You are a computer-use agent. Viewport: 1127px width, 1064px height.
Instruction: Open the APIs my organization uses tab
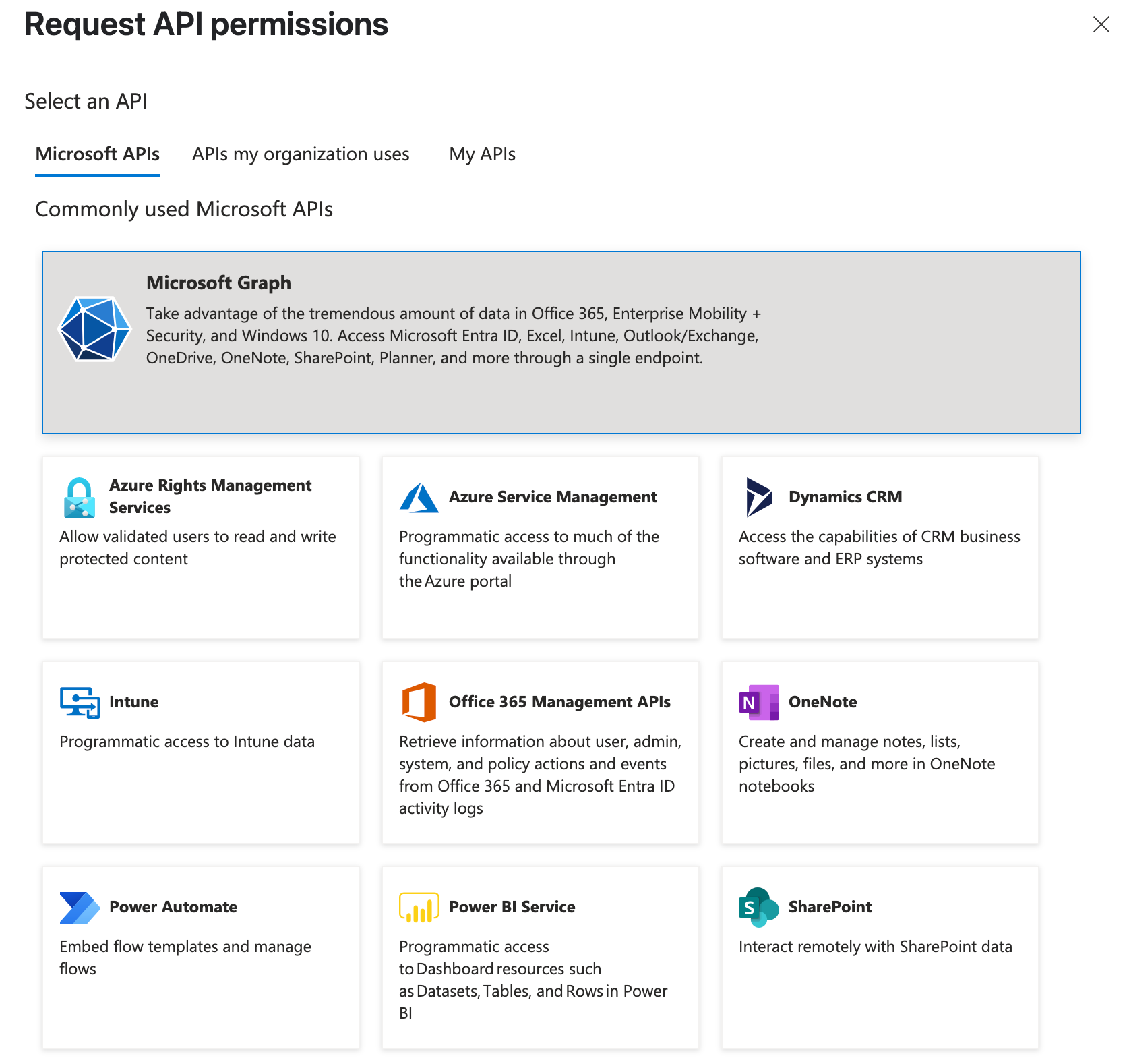301,154
